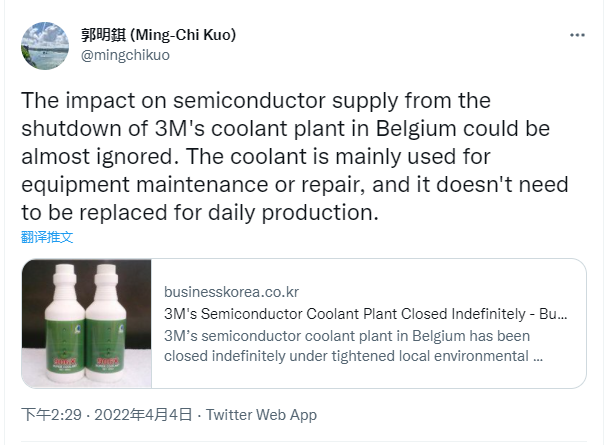The width and height of the screenshot is (604, 445).
Task: Open the businesskorea.co.kr domain label
Action: [231, 292]
